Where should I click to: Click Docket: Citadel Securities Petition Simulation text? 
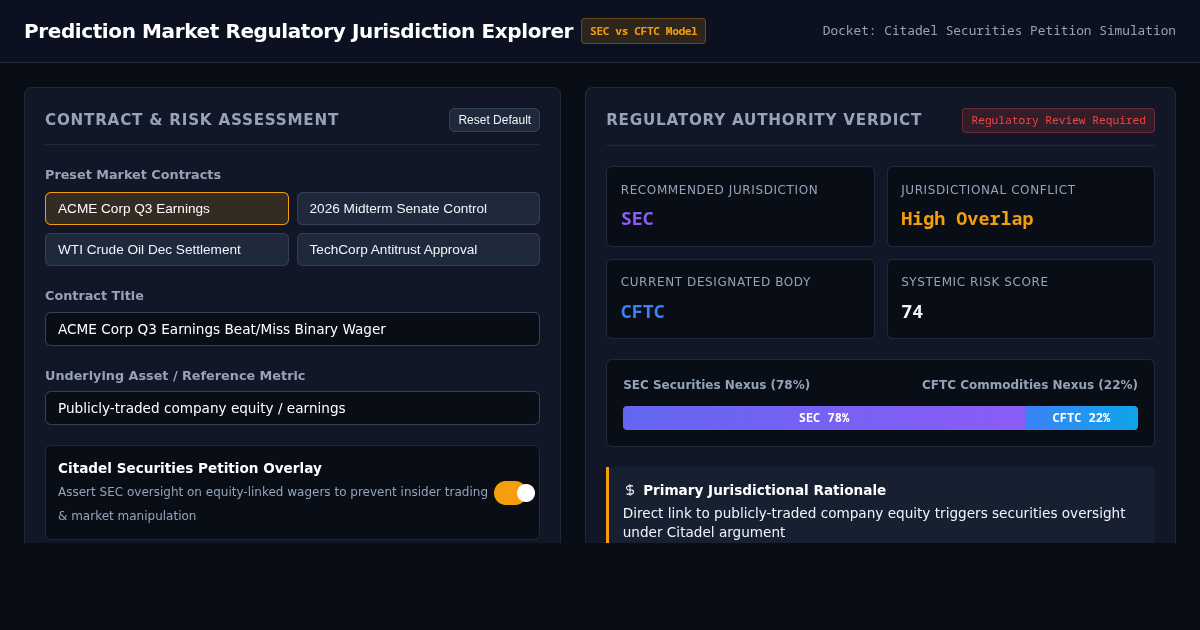click(999, 31)
